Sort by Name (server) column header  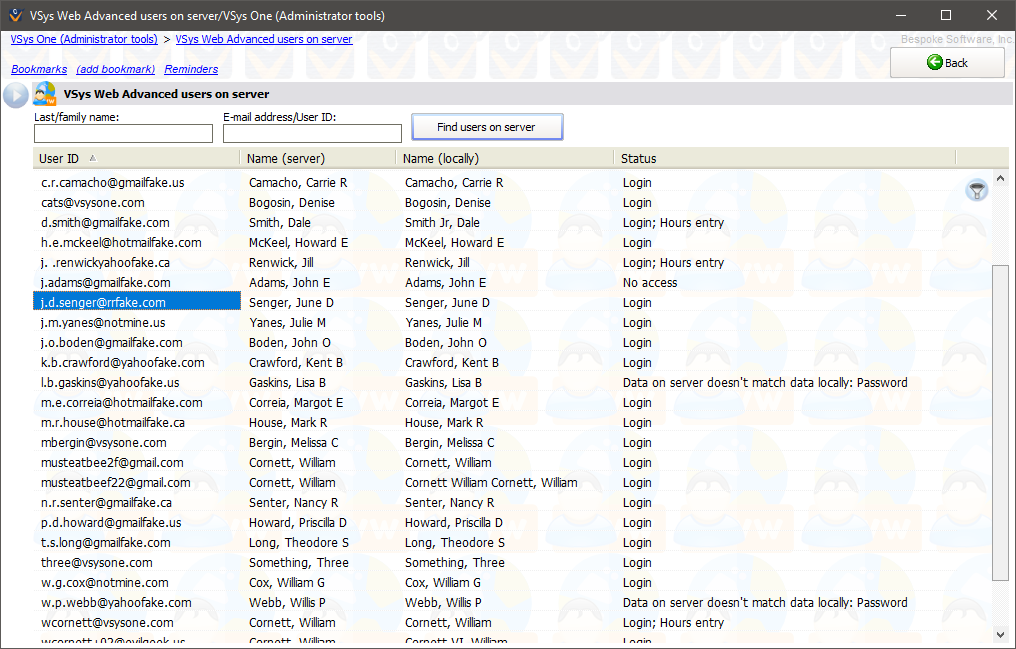coord(286,158)
